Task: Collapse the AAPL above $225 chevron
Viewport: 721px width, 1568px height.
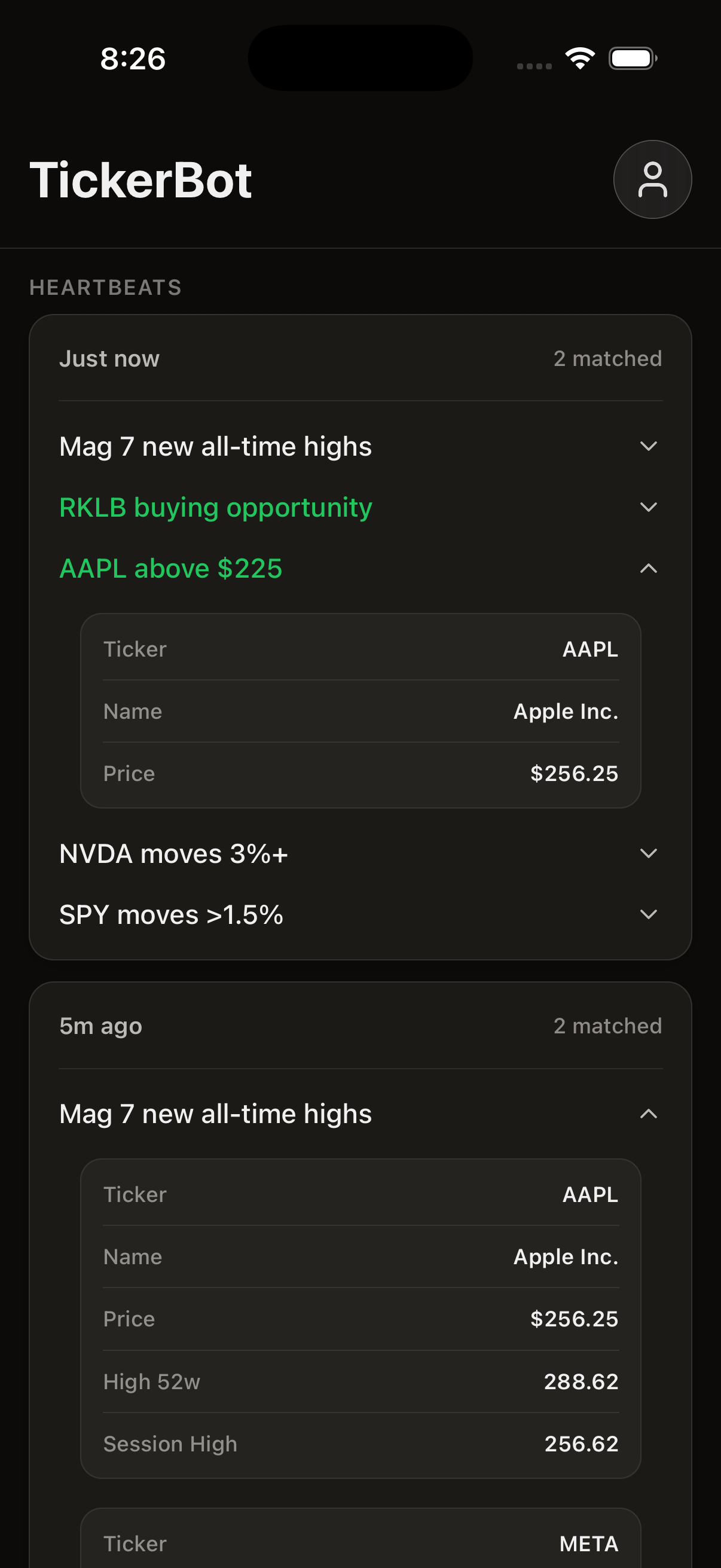Action: 649,569
